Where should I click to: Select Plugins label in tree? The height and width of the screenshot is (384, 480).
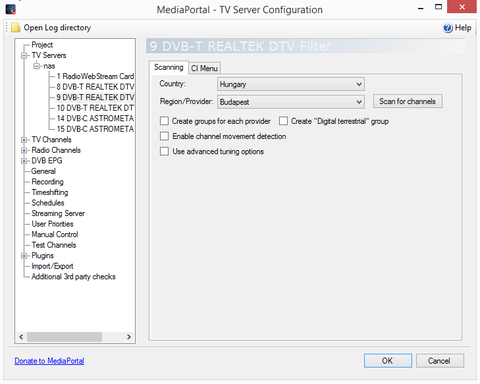[42, 256]
